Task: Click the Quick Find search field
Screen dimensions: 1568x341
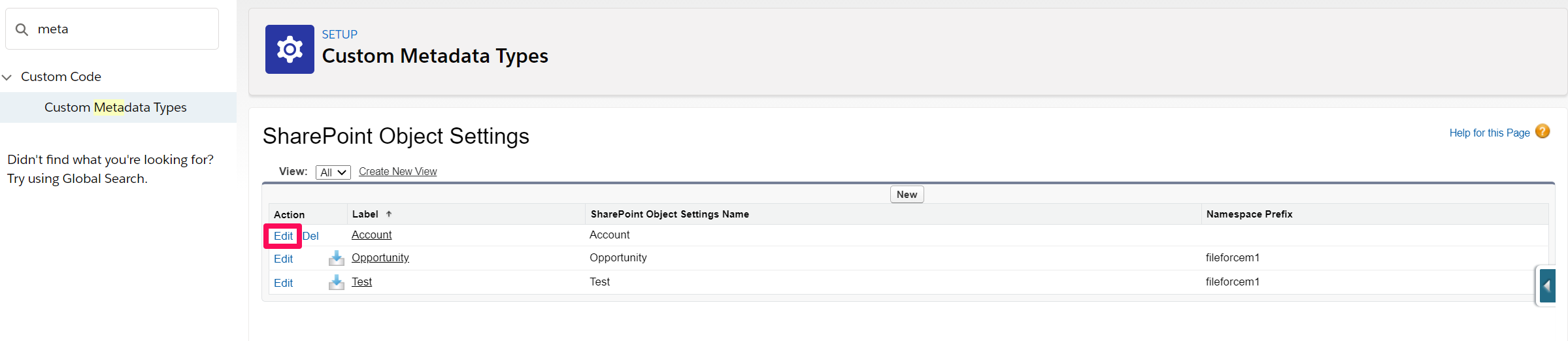Action: [x=112, y=29]
